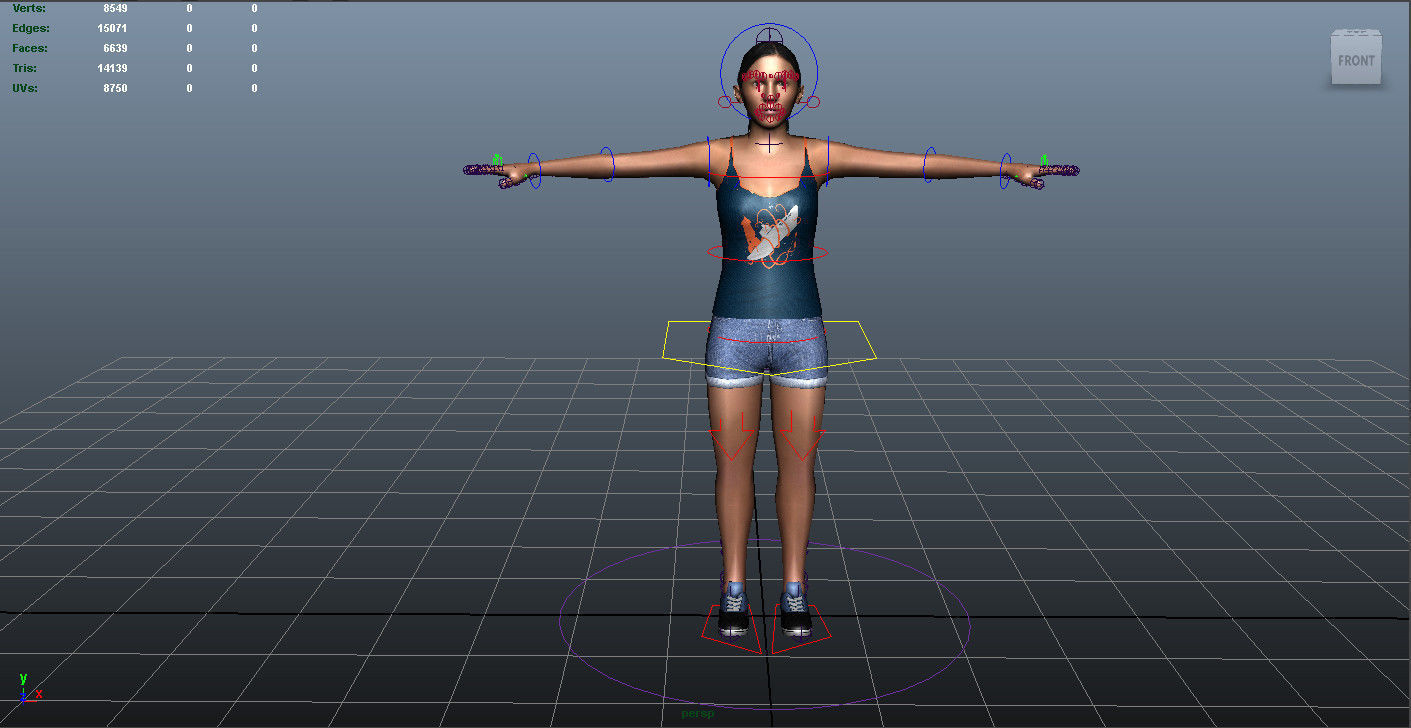This screenshot has width=1411, height=728.
Task: Select the blue wrist ring on the screen-left arm
Action: click(x=534, y=170)
